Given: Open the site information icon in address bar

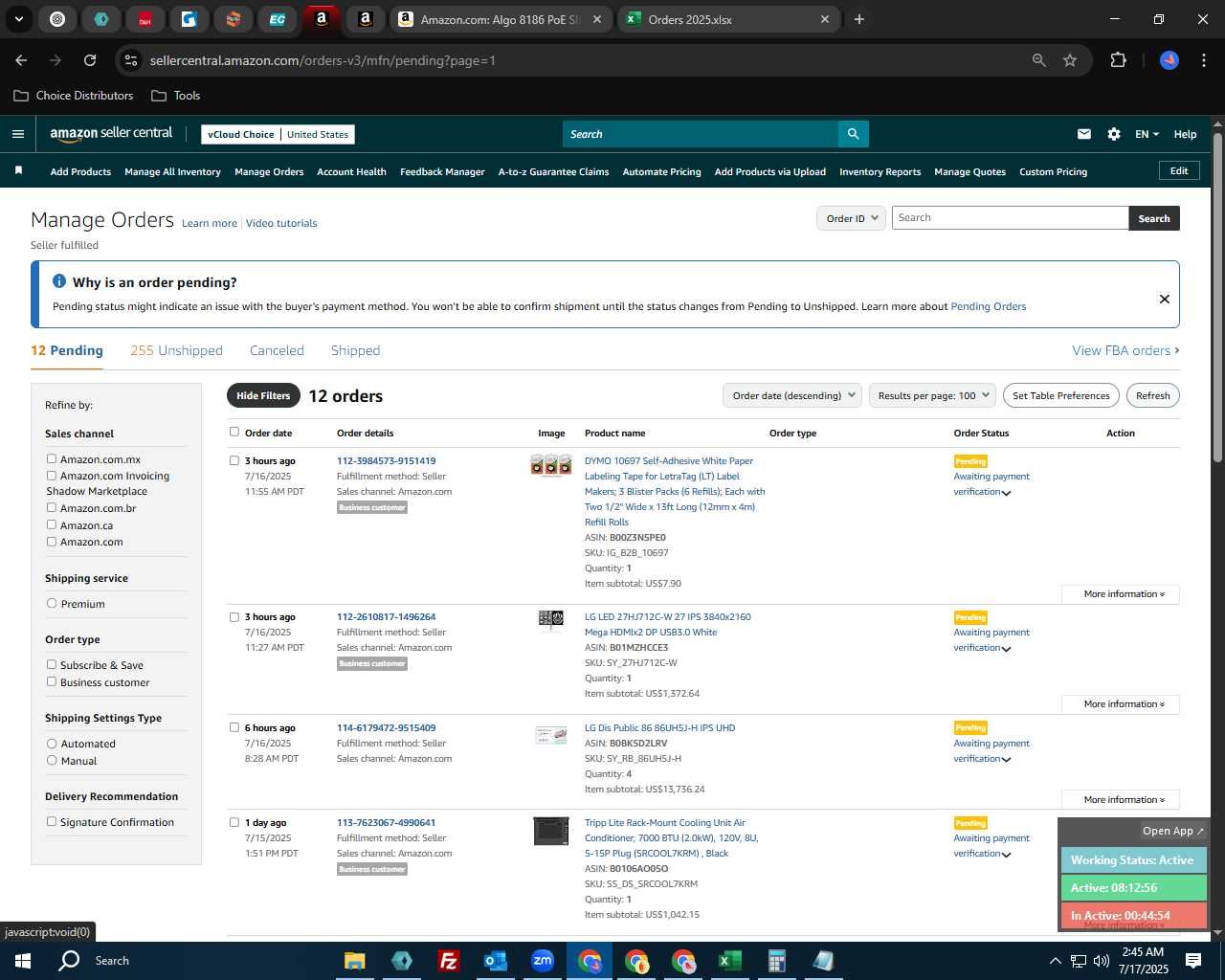Looking at the screenshot, I should 131,60.
